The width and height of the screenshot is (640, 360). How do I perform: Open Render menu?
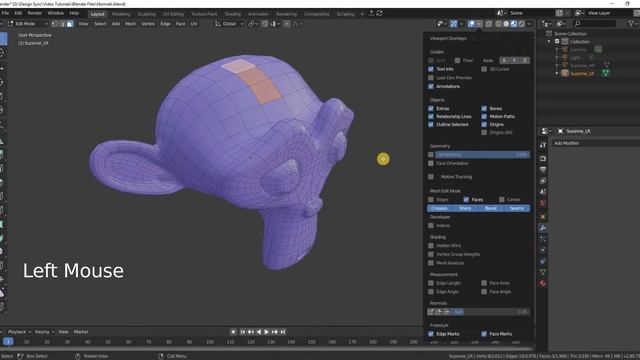pyautogui.click(x=35, y=13)
